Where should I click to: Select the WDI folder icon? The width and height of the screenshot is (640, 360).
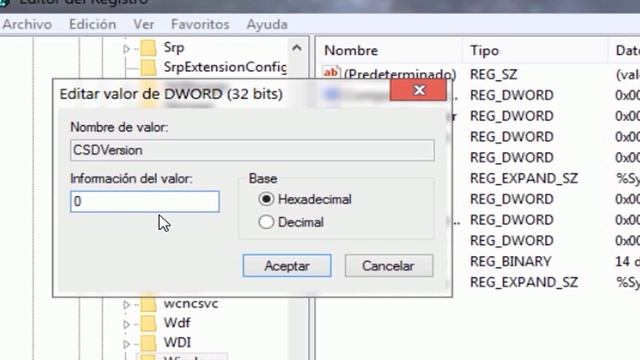click(148, 343)
